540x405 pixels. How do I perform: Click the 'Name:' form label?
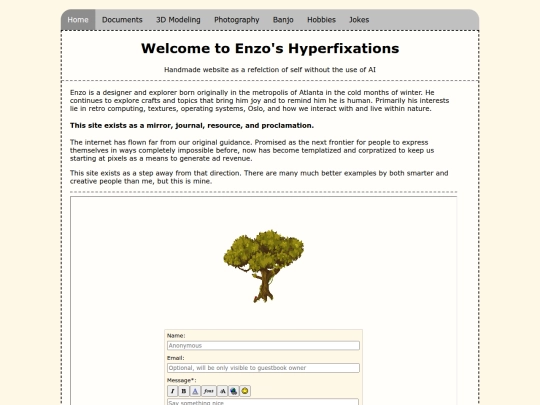coord(176,335)
